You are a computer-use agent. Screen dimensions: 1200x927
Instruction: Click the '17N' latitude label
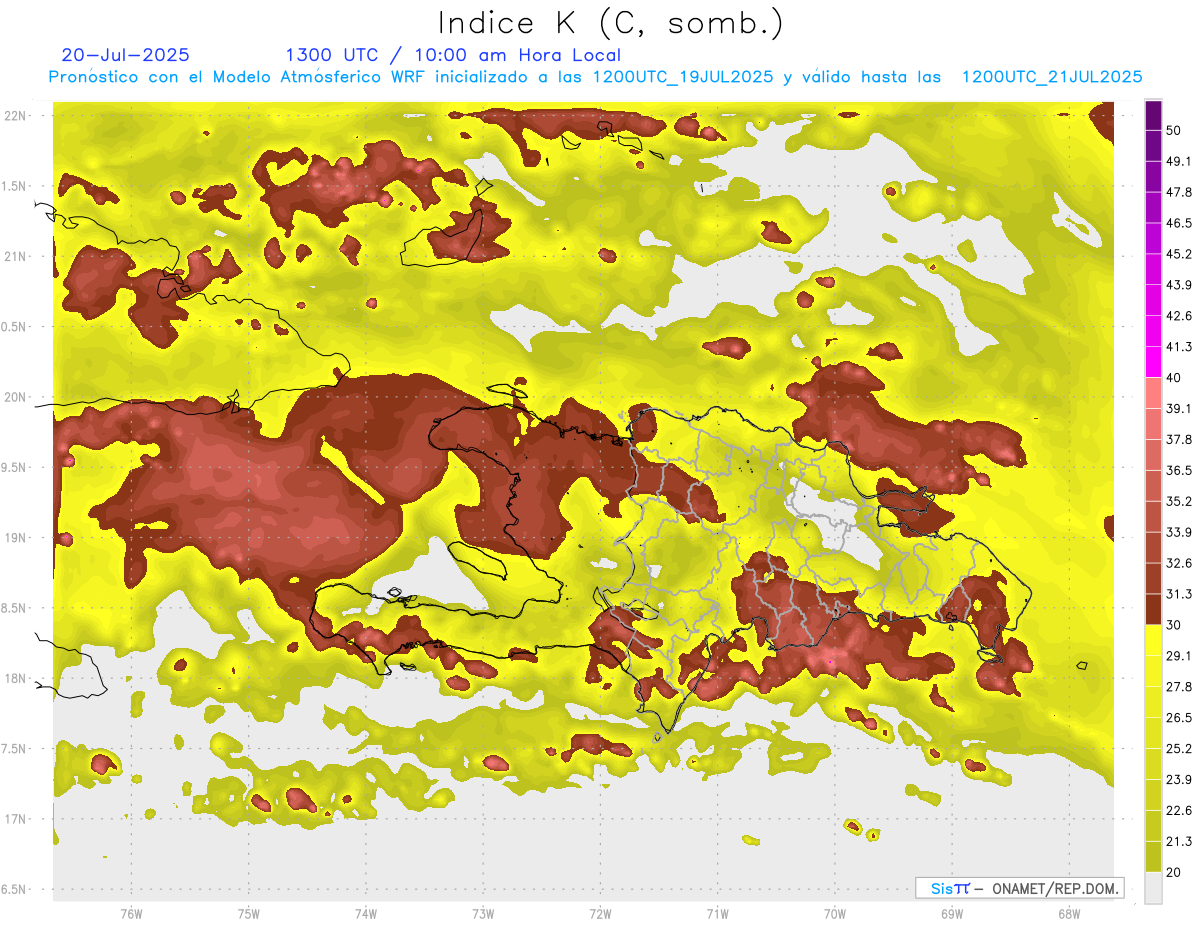point(15,818)
